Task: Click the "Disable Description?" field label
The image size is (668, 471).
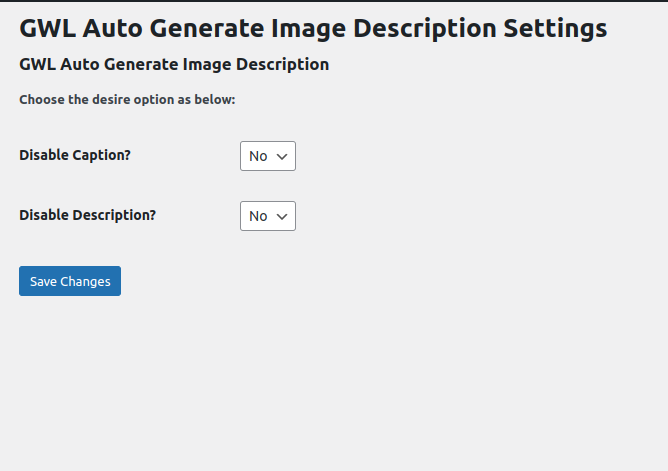Action: pos(87,214)
